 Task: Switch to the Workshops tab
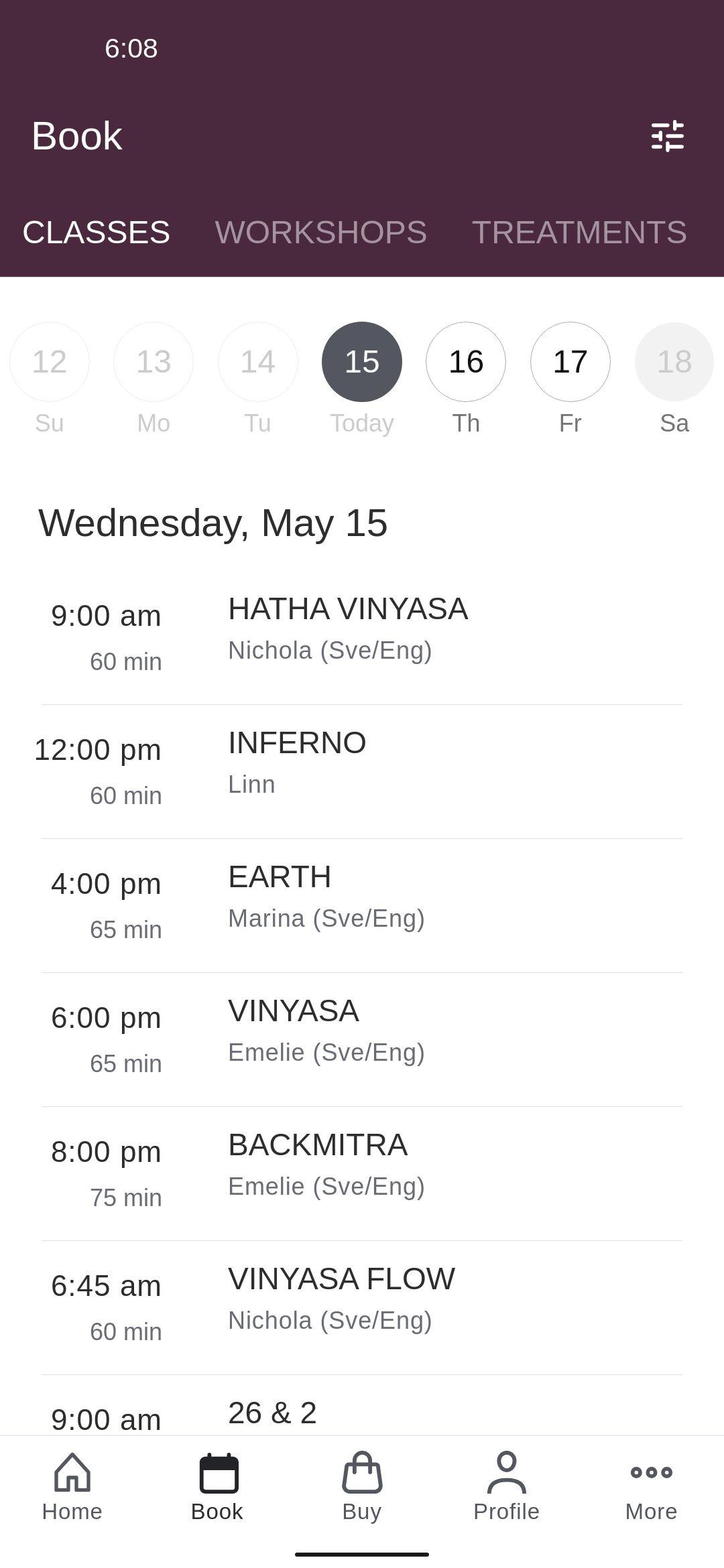coord(321,233)
